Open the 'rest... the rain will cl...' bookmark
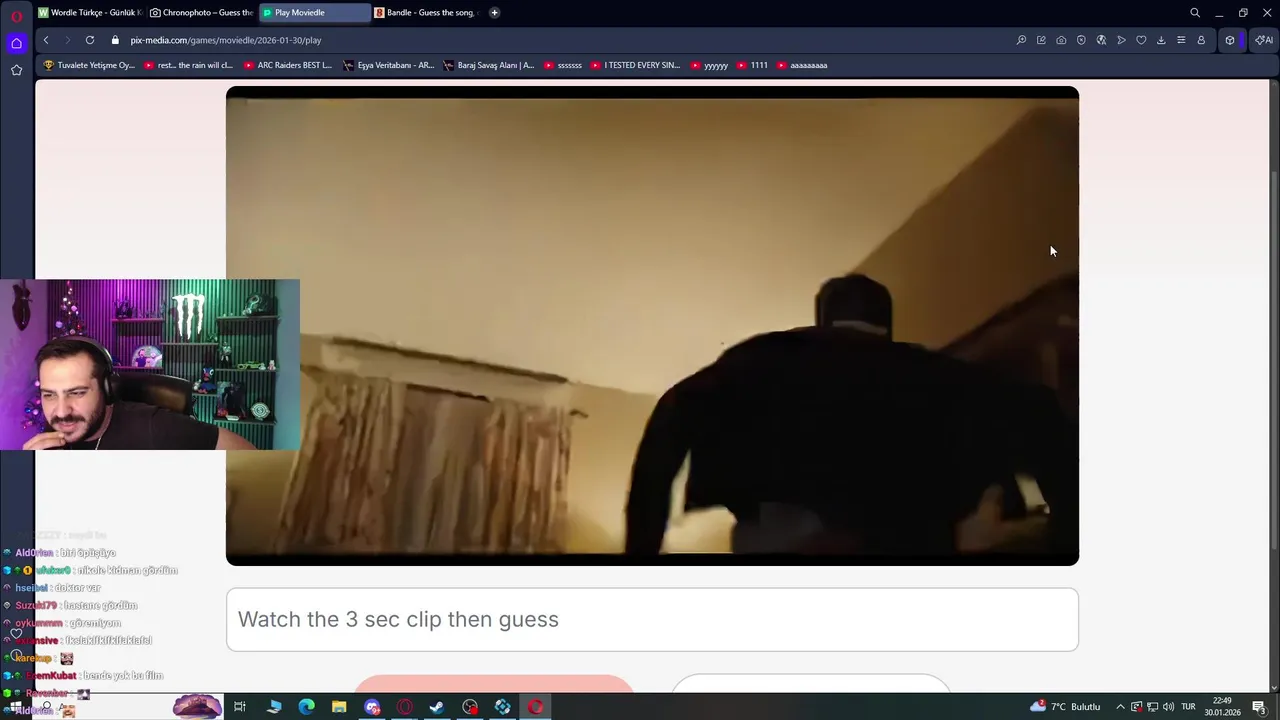 tap(188, 65)
